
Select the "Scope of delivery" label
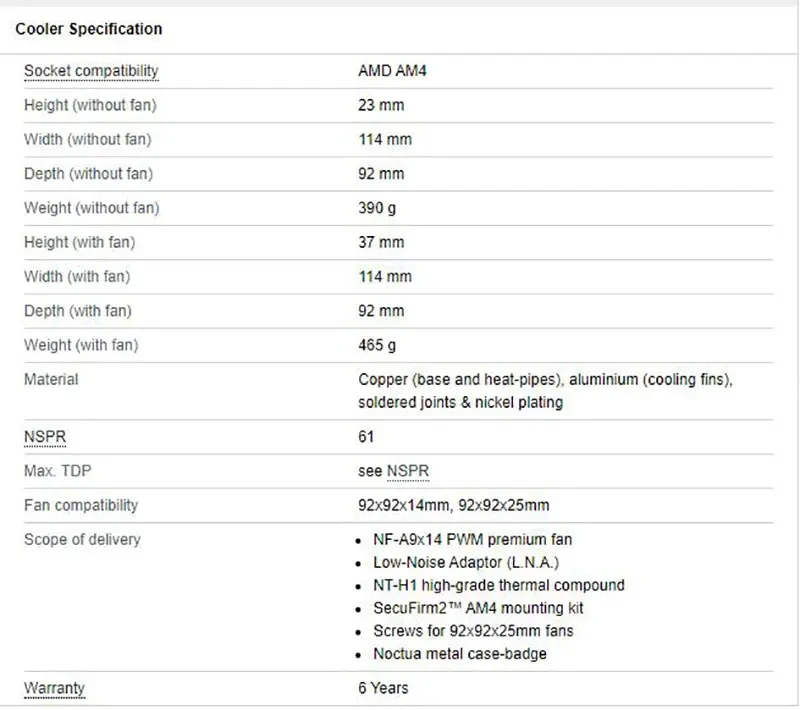pos(82,540)
